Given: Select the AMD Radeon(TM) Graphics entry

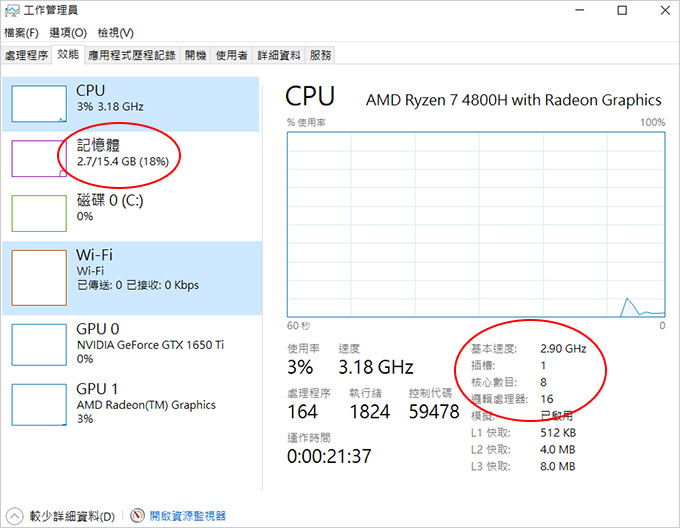Looking at the screenshot, I should (131, 404).
